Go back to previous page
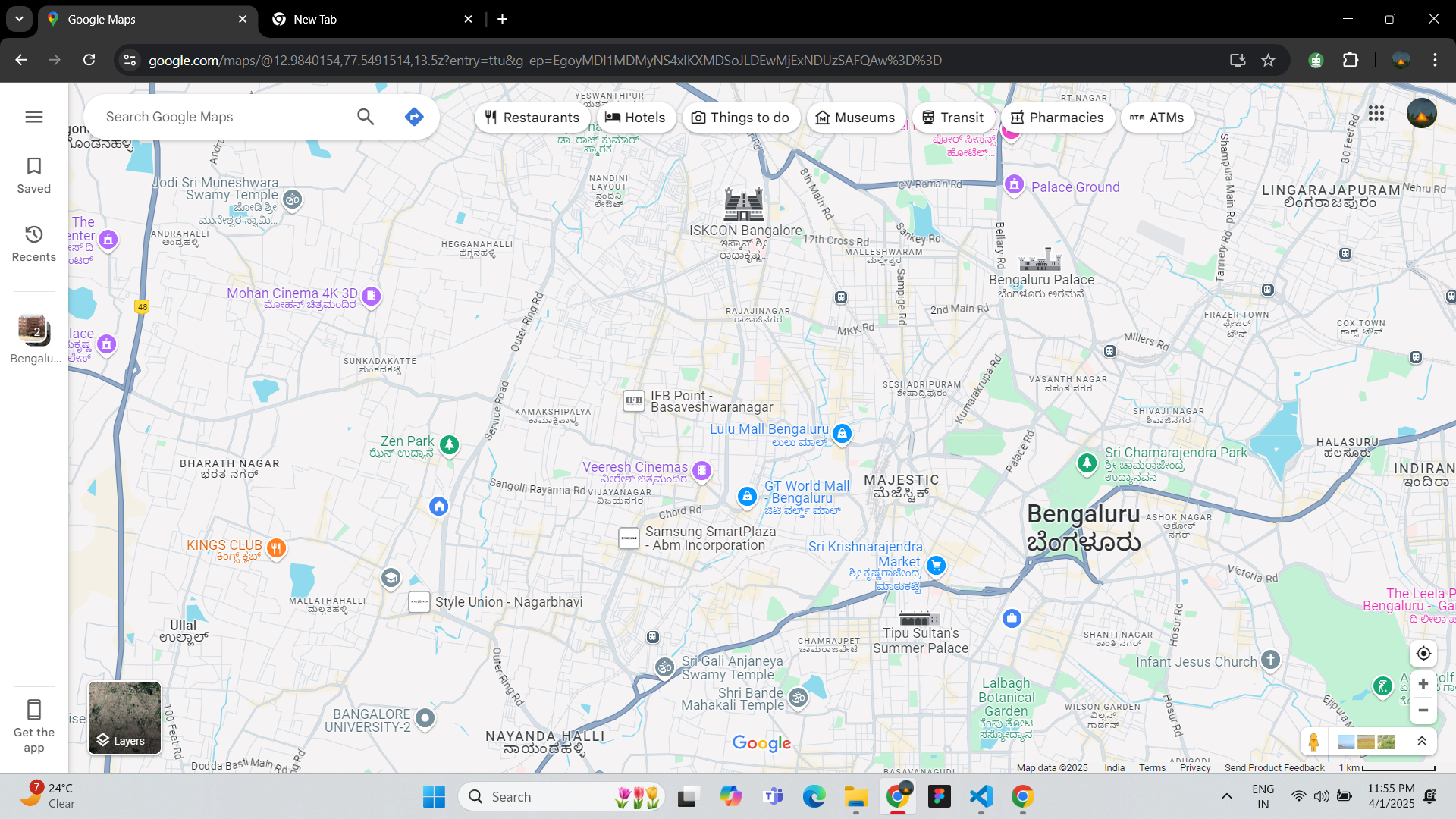 tap(21, 60)
